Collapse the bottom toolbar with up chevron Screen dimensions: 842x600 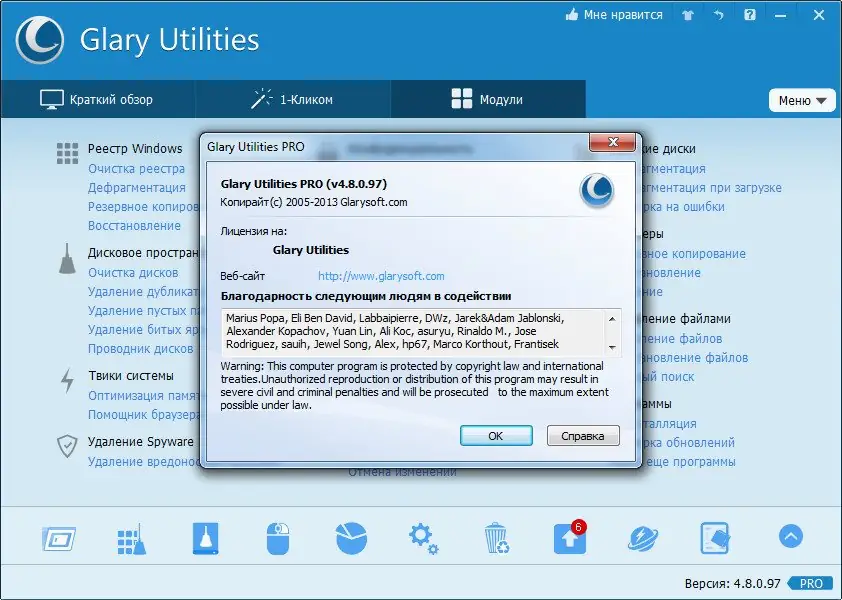point(790,536)
